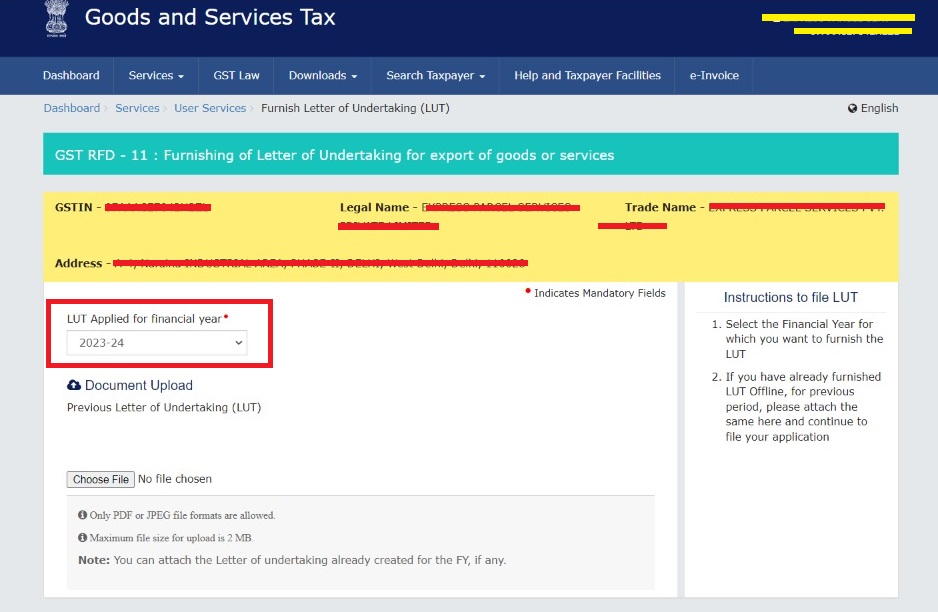Open the GST Law menu
The height and width of the screenshot is (612, 938).
[236, 75]
